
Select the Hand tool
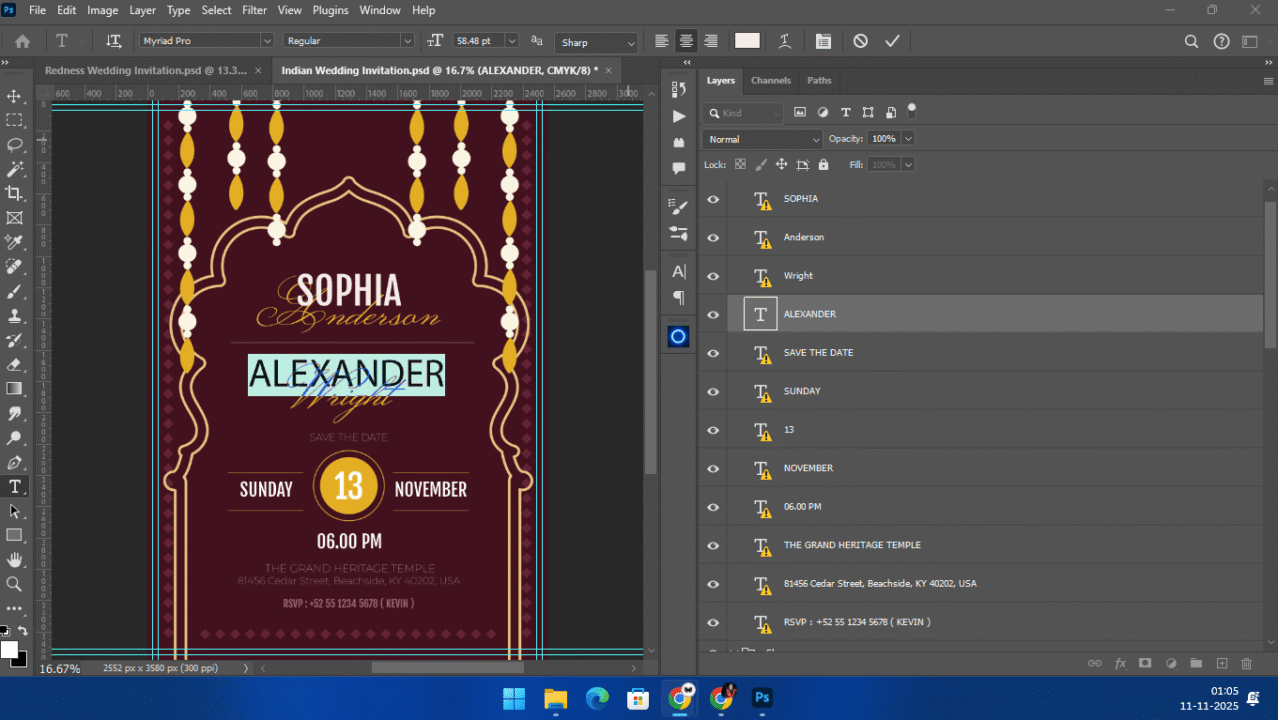(x=14, y=560)
